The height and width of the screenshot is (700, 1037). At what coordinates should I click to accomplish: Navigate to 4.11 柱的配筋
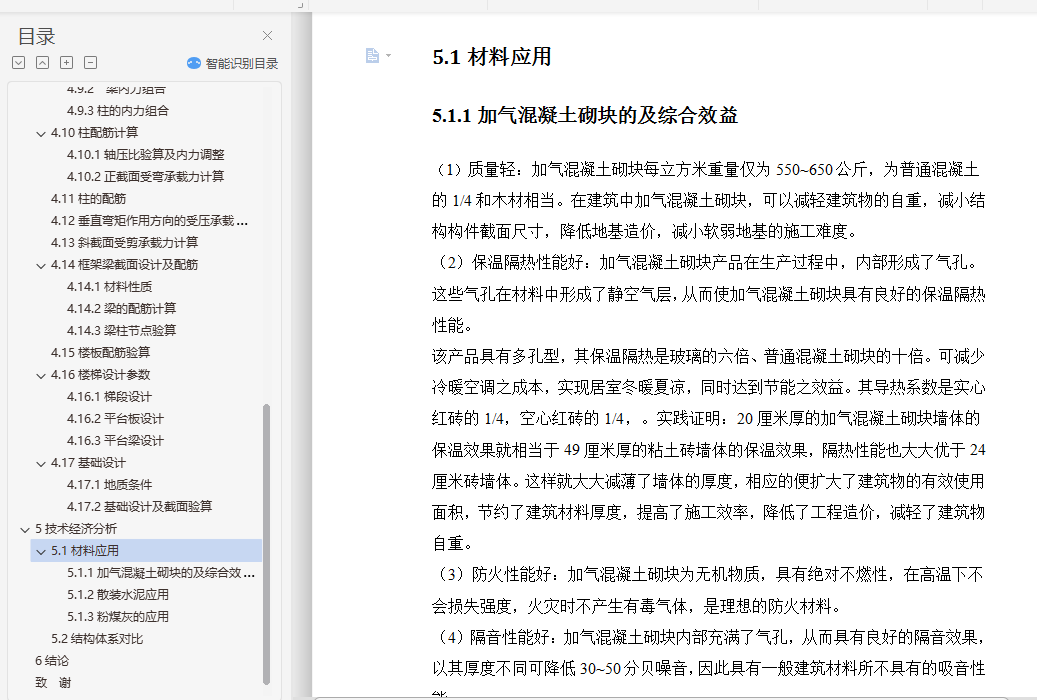pyautogui.click(x=89, y=198)
